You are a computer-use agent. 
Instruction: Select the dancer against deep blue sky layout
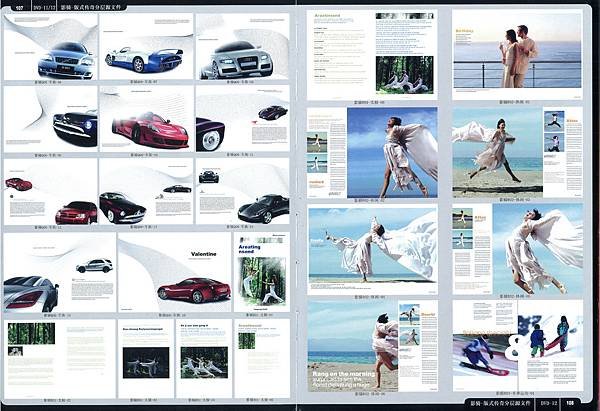372,152
